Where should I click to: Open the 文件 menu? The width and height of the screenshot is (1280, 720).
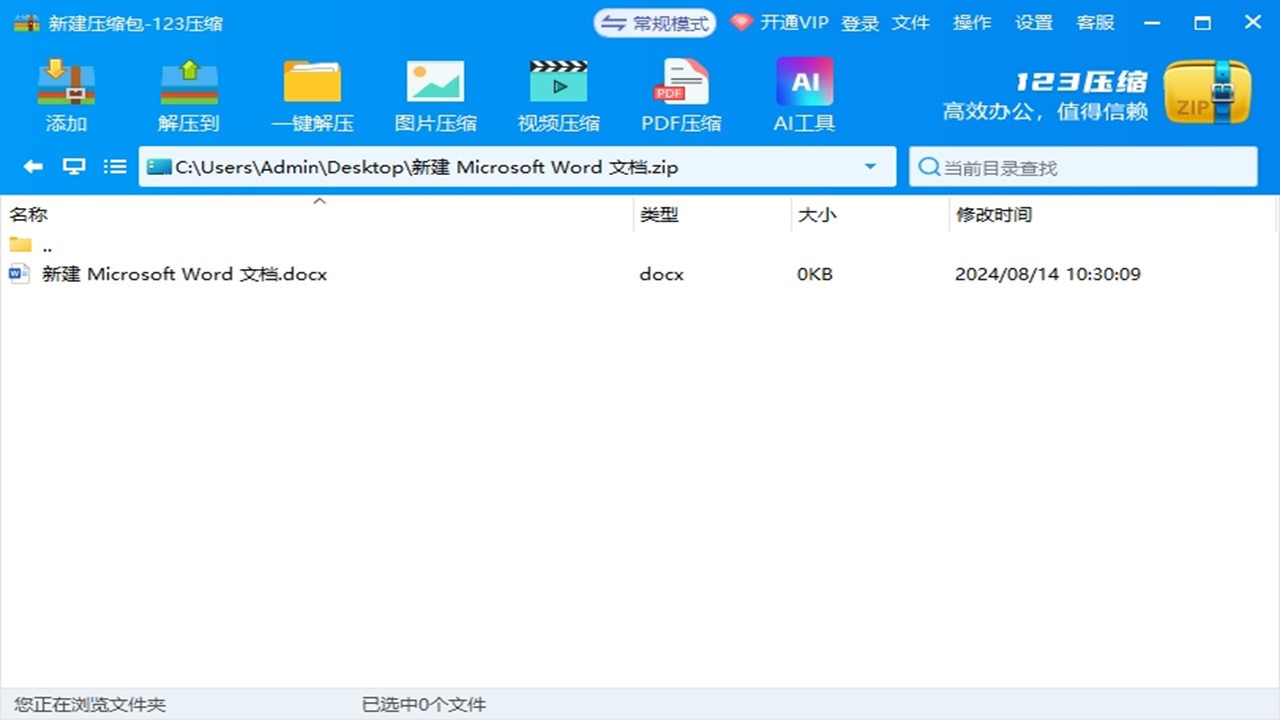click(x=911, y=22)
